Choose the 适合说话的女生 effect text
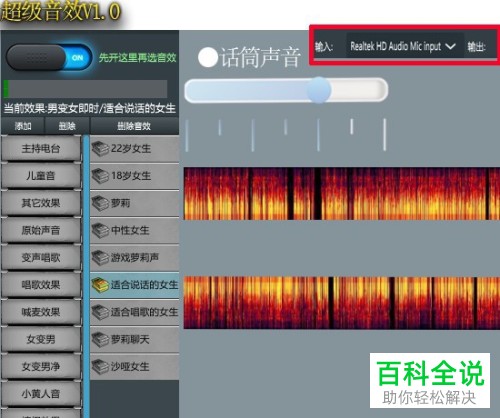 (x=144, y=285)
